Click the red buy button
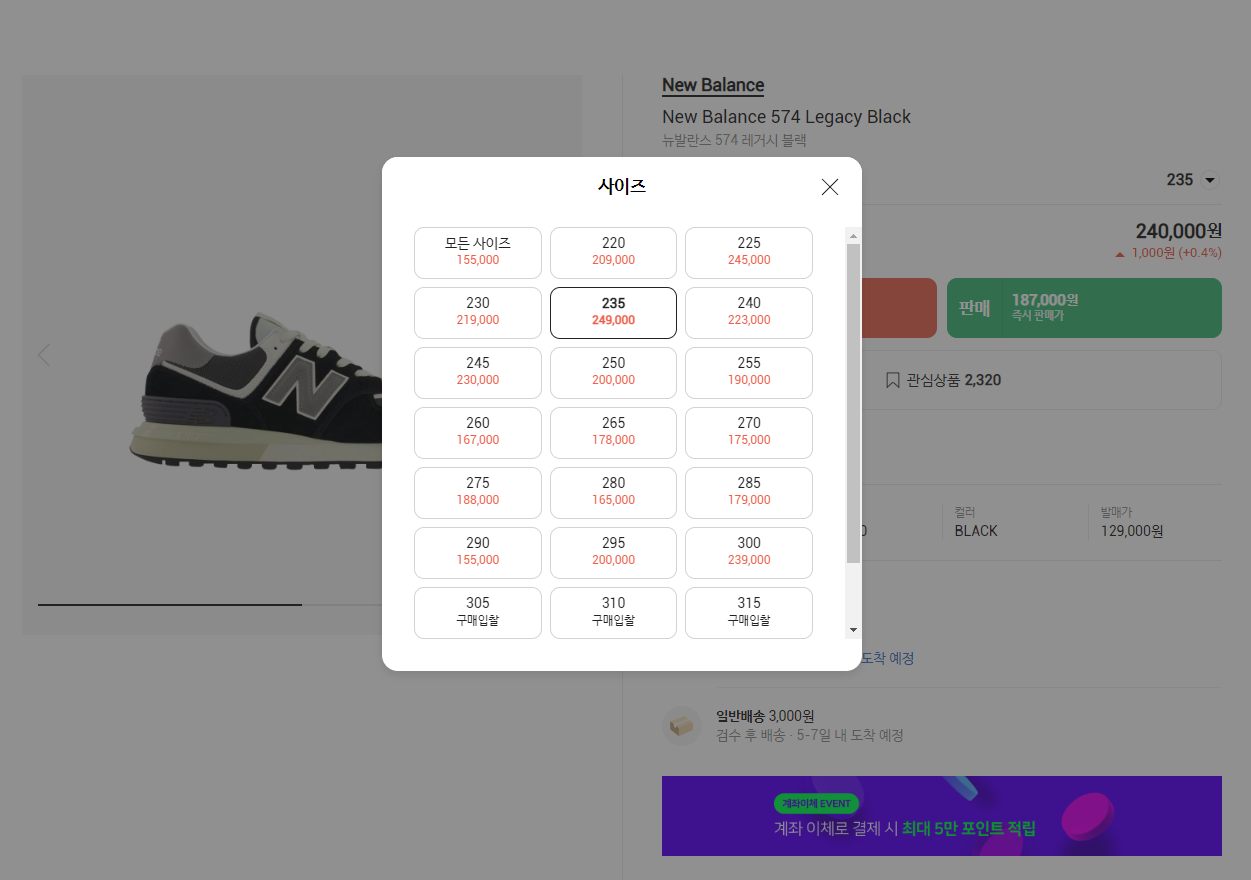 [x=898, y=308]
